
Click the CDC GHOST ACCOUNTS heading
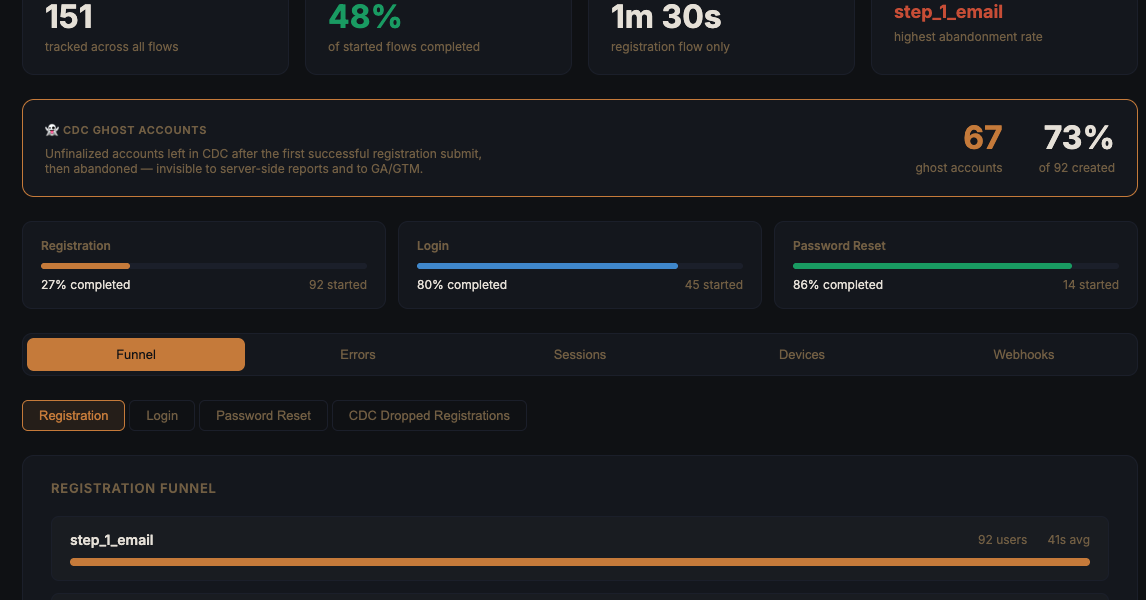[134, 130]
